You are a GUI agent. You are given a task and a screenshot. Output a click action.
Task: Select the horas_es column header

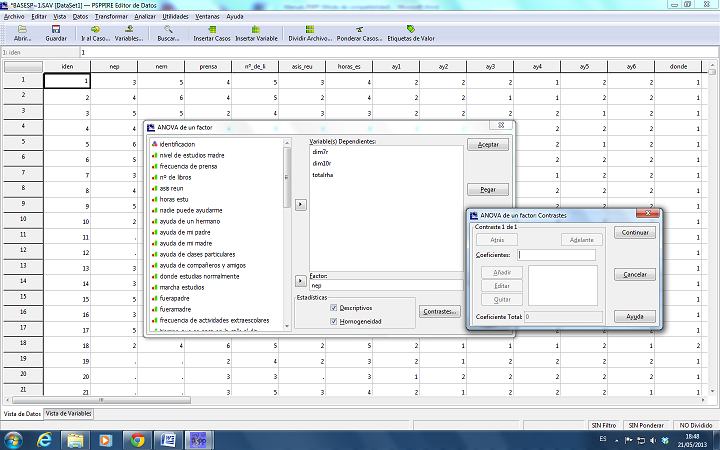(349, 67)
